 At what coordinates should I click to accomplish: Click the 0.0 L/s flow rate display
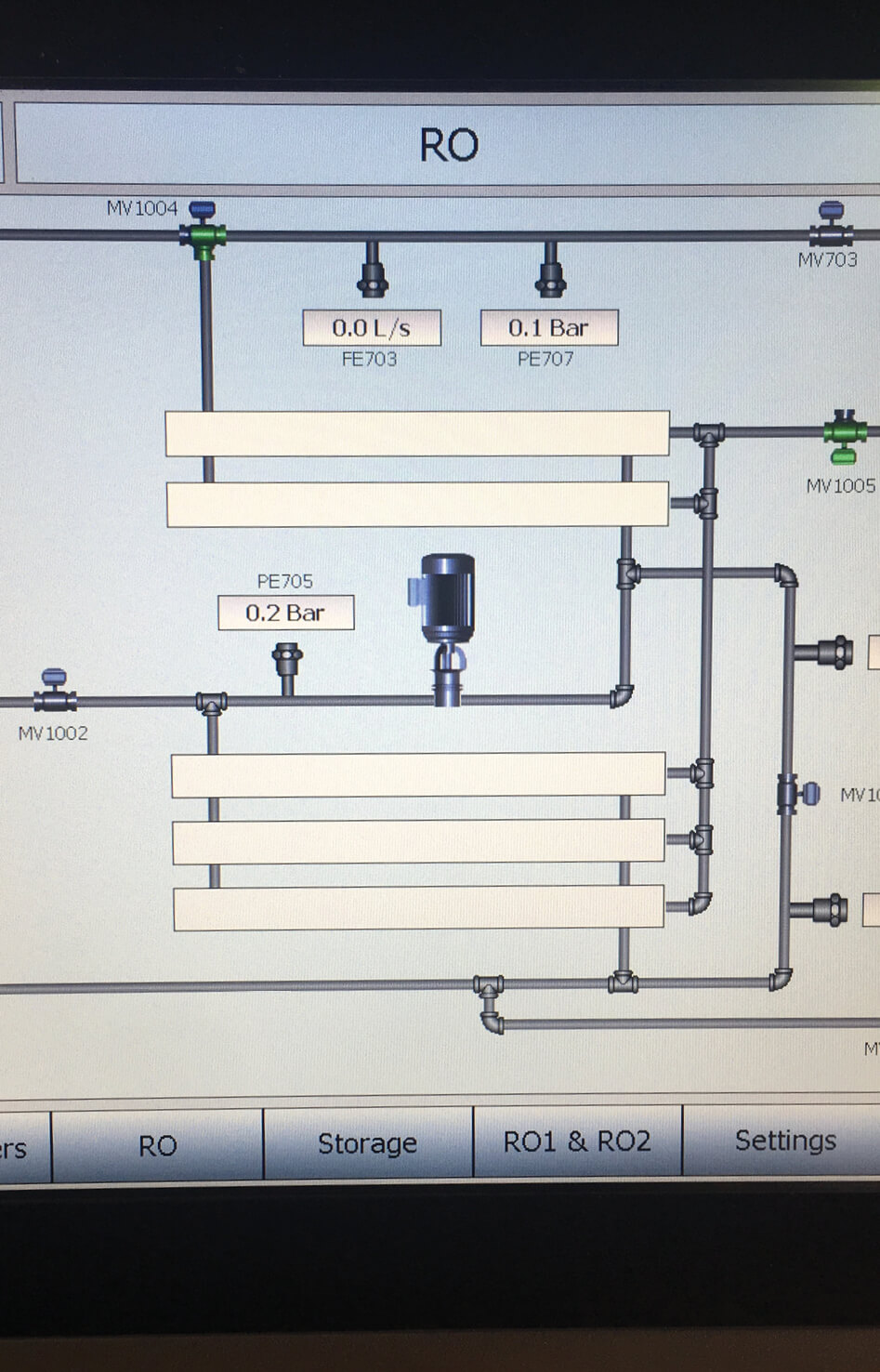click(x=372, y=327)
